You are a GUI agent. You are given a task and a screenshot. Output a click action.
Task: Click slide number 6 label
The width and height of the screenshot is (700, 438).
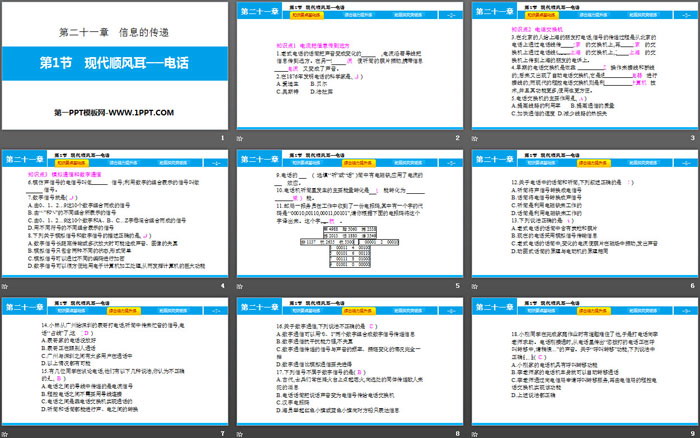point(692,286)
